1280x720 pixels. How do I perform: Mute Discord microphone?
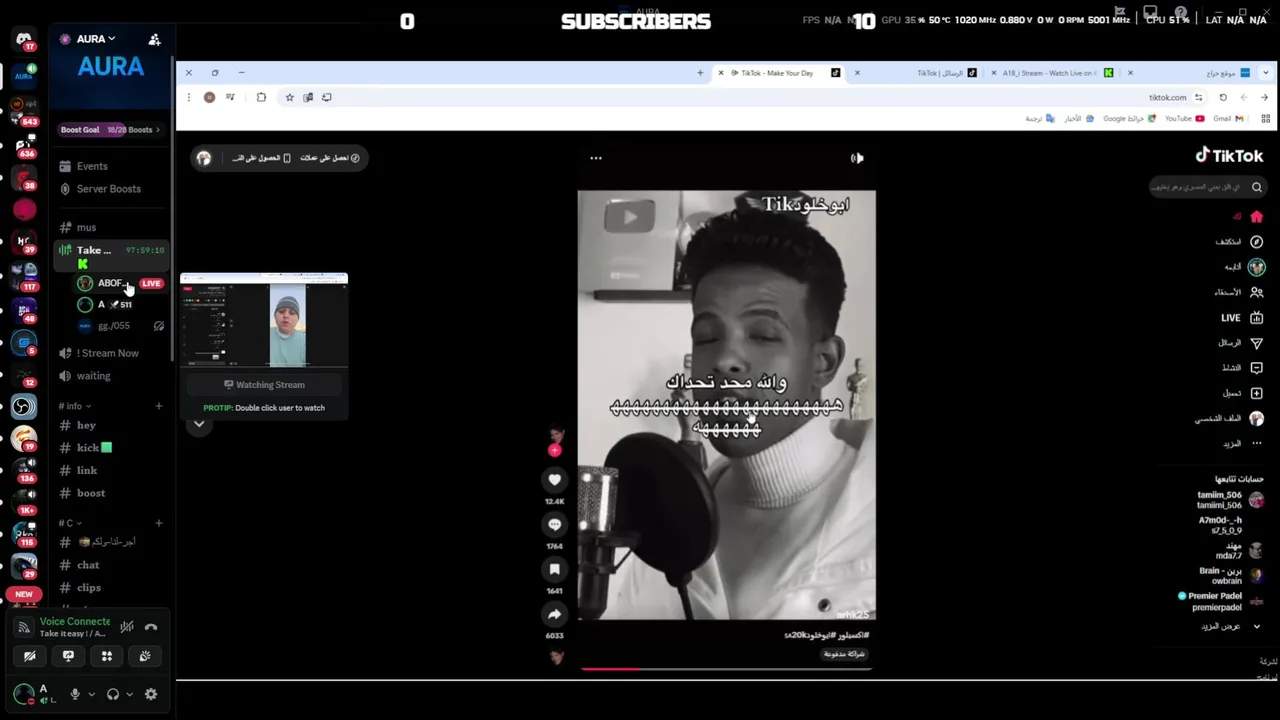74,694
